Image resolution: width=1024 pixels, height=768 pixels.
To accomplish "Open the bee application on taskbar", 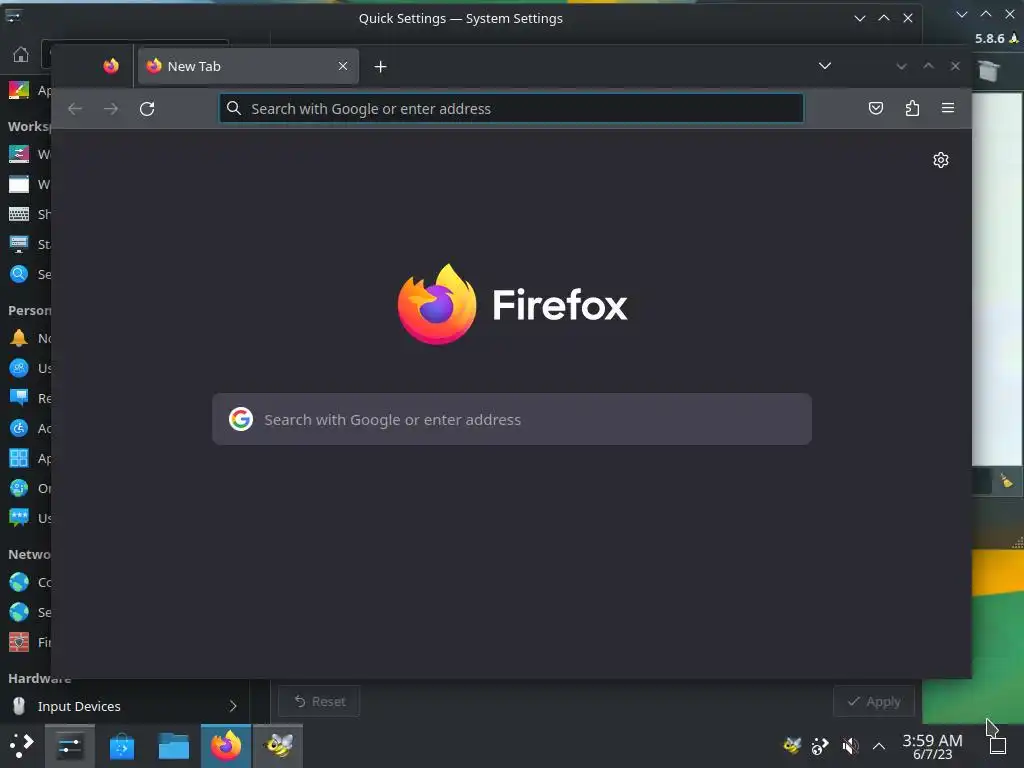I will 278,745.
